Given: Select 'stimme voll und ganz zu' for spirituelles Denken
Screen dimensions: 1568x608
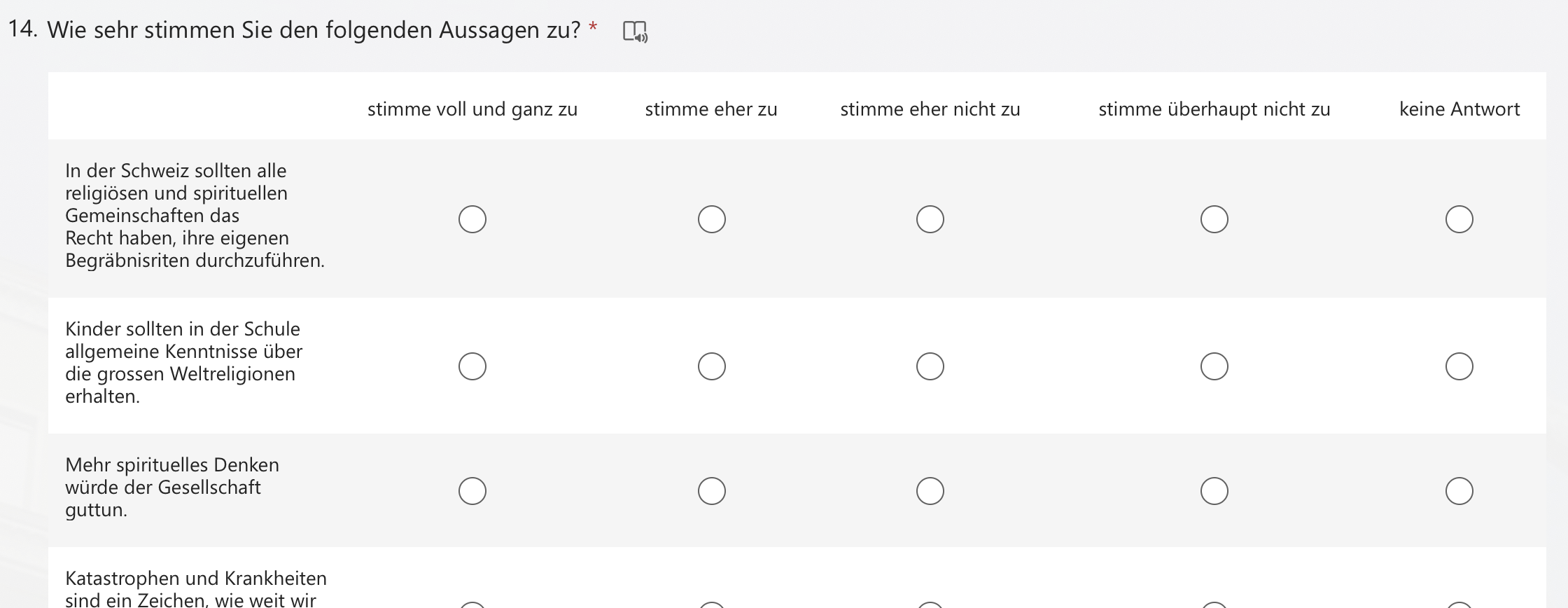Looking at the screenshot, I should [472, 491].
